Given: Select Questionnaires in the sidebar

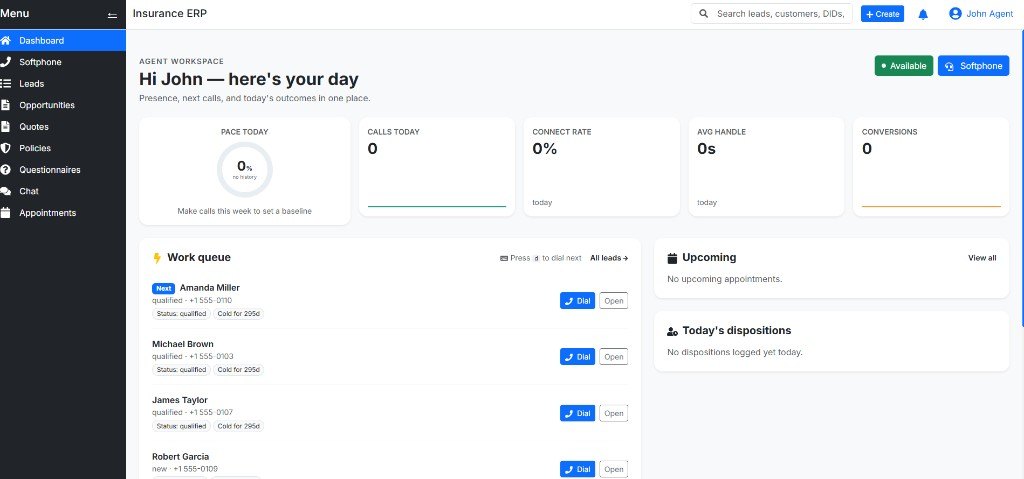Looking at the screenshot, I should coord(63,170).
